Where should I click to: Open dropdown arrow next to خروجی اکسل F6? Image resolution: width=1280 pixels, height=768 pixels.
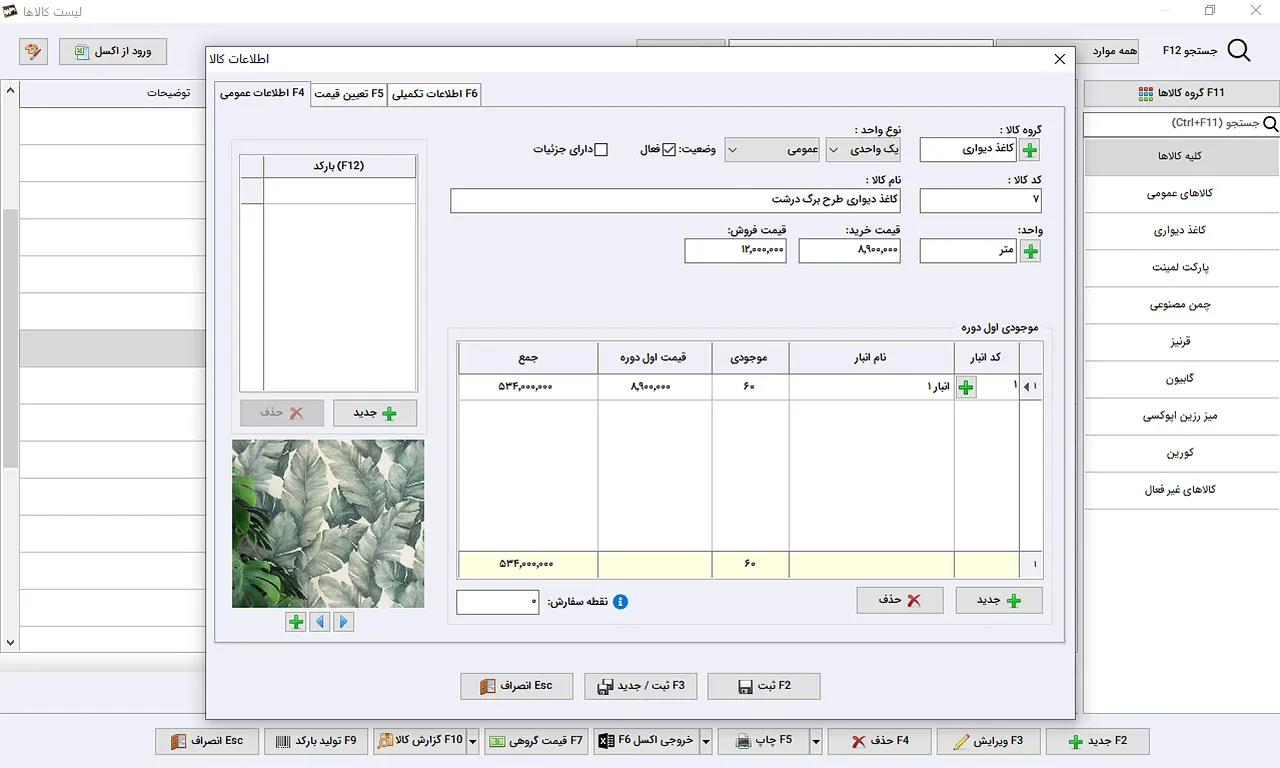(x=706, y=741)
